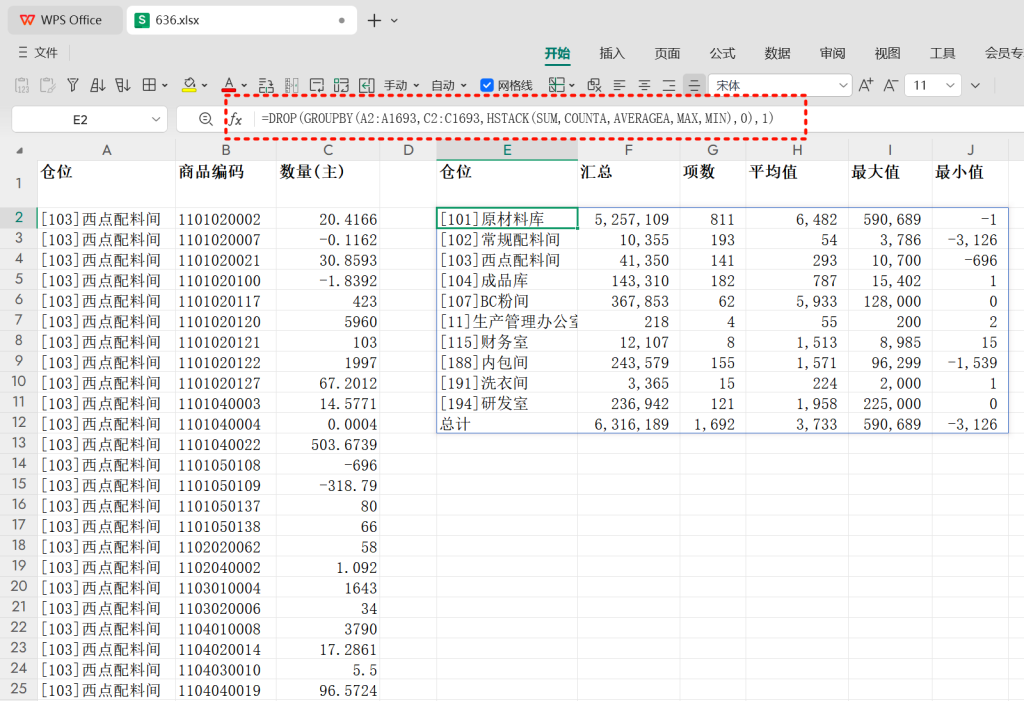Toggle the 网格线 gridlines checkbox
Screen dimensions: 1024x701
tap(487, 86)
